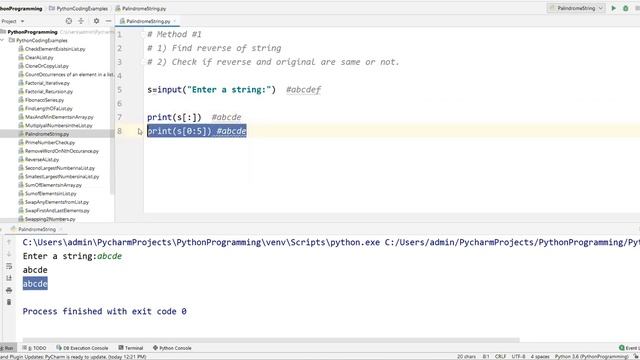The width and height of the screenshot is (640, 360).
Task: Clear console output with trash icon
Action: click(x=9, y=302)
